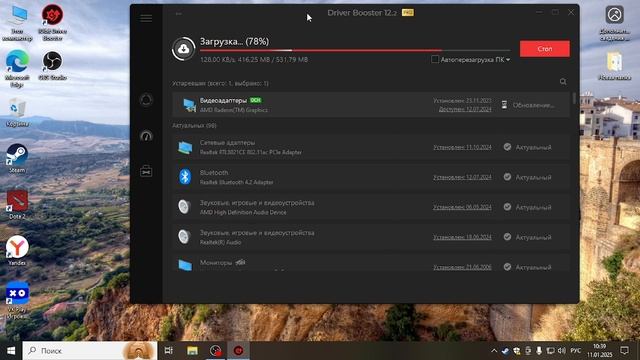Open the Scan section in the sidebar
Viewport: 640px width, 360px height.
click(146, 100)
